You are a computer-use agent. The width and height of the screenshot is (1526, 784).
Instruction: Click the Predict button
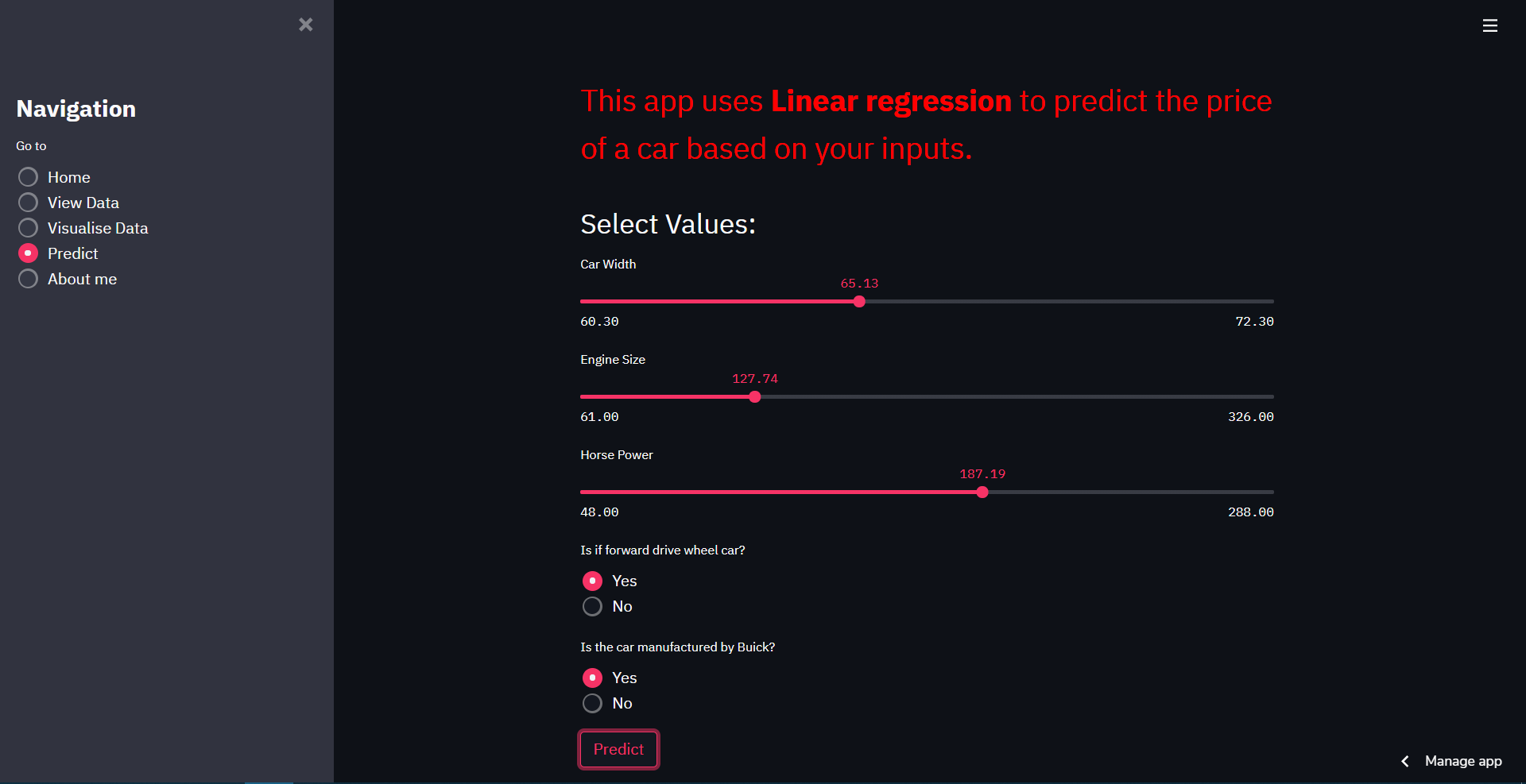coord(618,749)
